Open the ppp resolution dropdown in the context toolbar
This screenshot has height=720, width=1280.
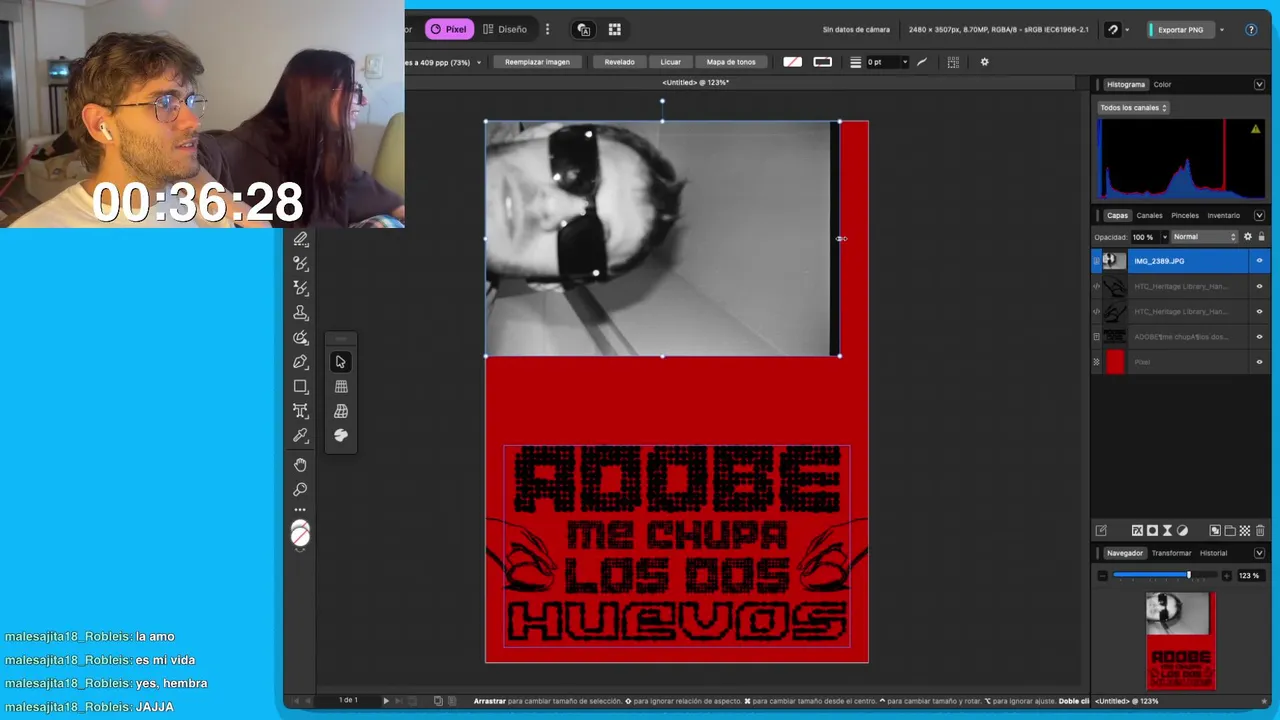[x=479, y=62]
